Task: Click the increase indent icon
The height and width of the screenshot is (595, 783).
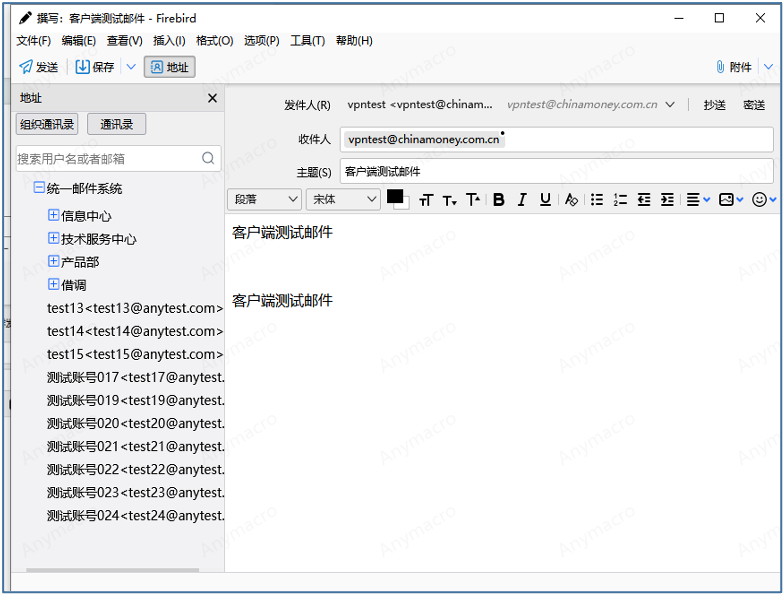Action: (667, 200)
